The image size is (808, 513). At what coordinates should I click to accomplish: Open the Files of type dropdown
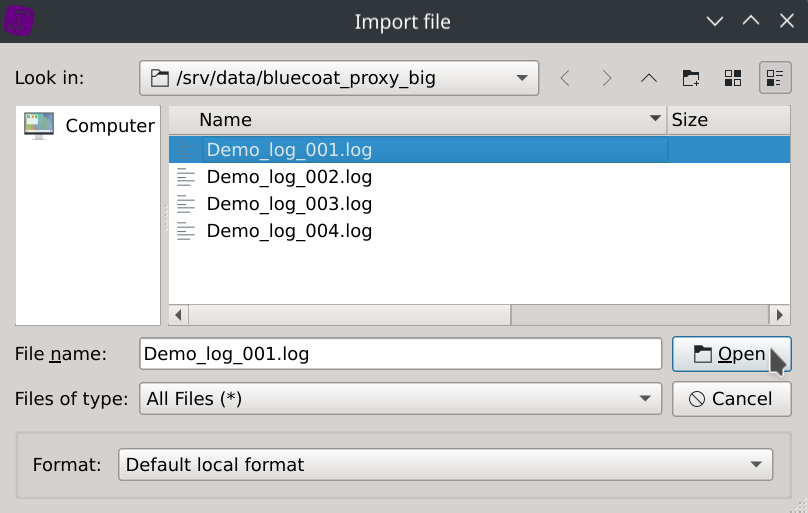643,399
